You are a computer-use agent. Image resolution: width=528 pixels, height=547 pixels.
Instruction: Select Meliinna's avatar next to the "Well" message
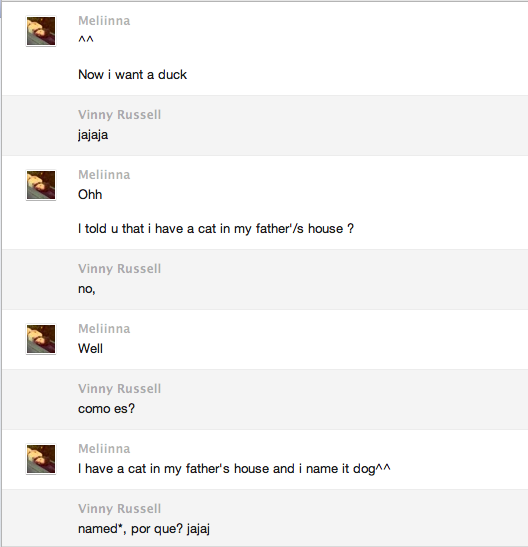click(x=41, y=339)
